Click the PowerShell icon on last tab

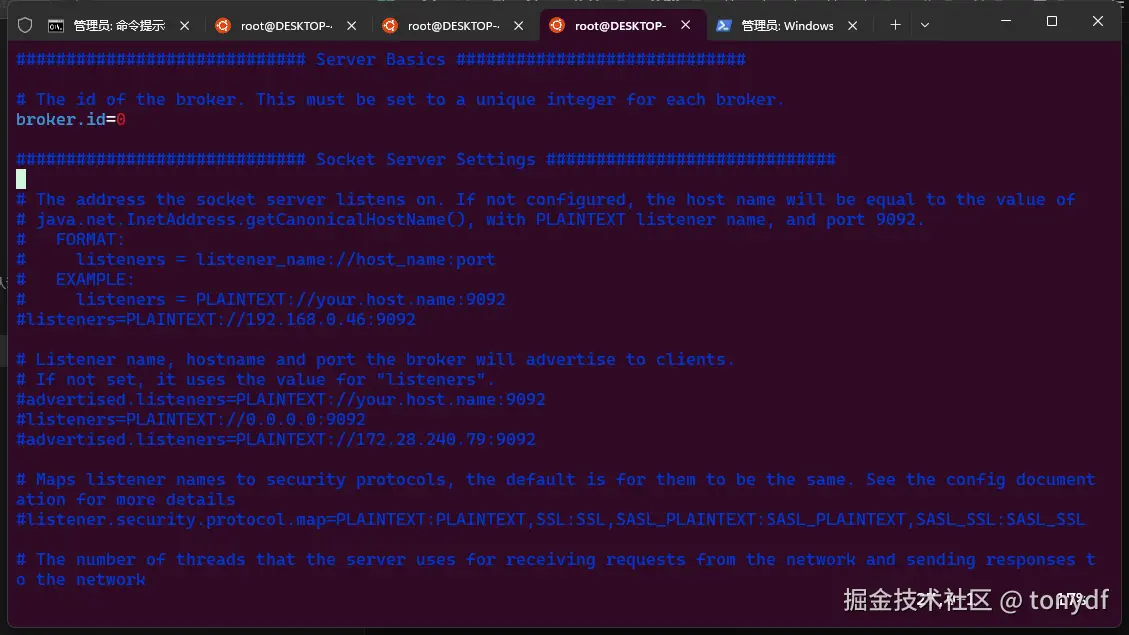722,26
